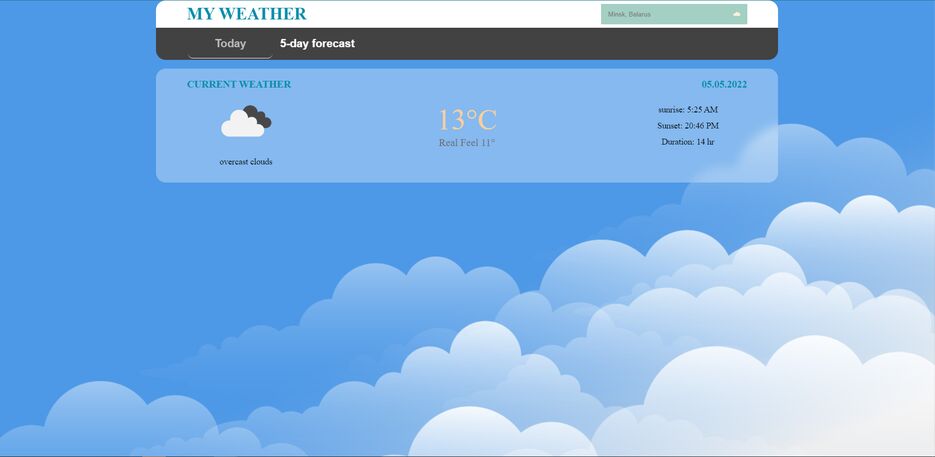
Task: Select the 13°C temperature reading
Action: click(468, 120)
